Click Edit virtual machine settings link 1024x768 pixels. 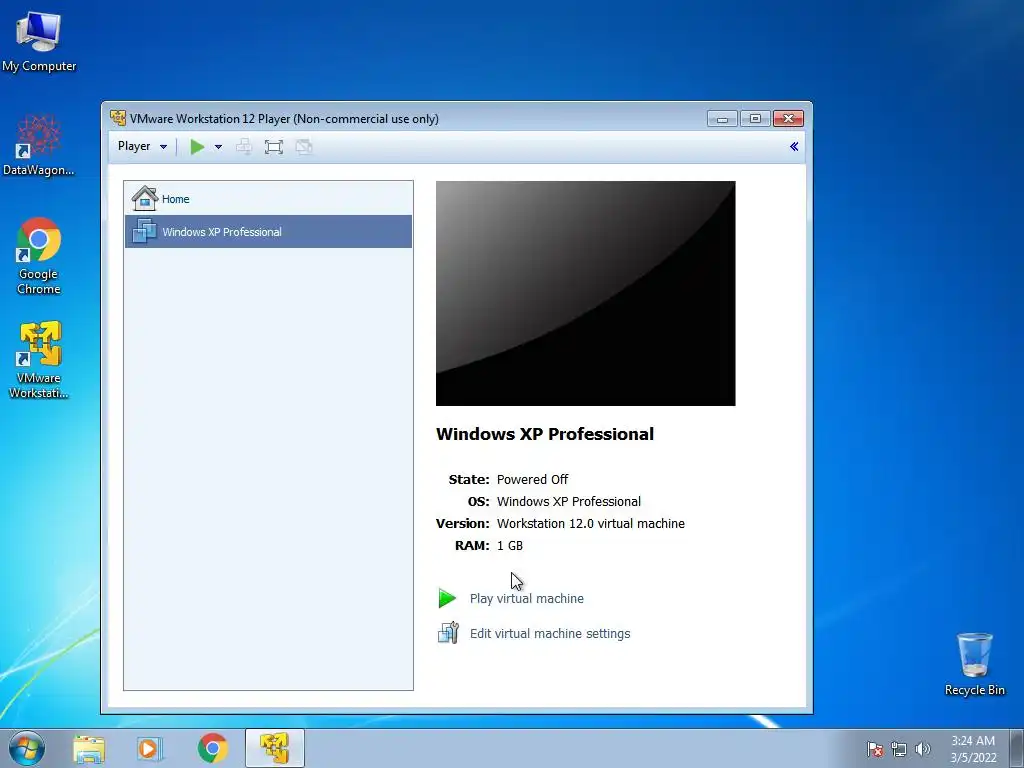coord(550,633)
